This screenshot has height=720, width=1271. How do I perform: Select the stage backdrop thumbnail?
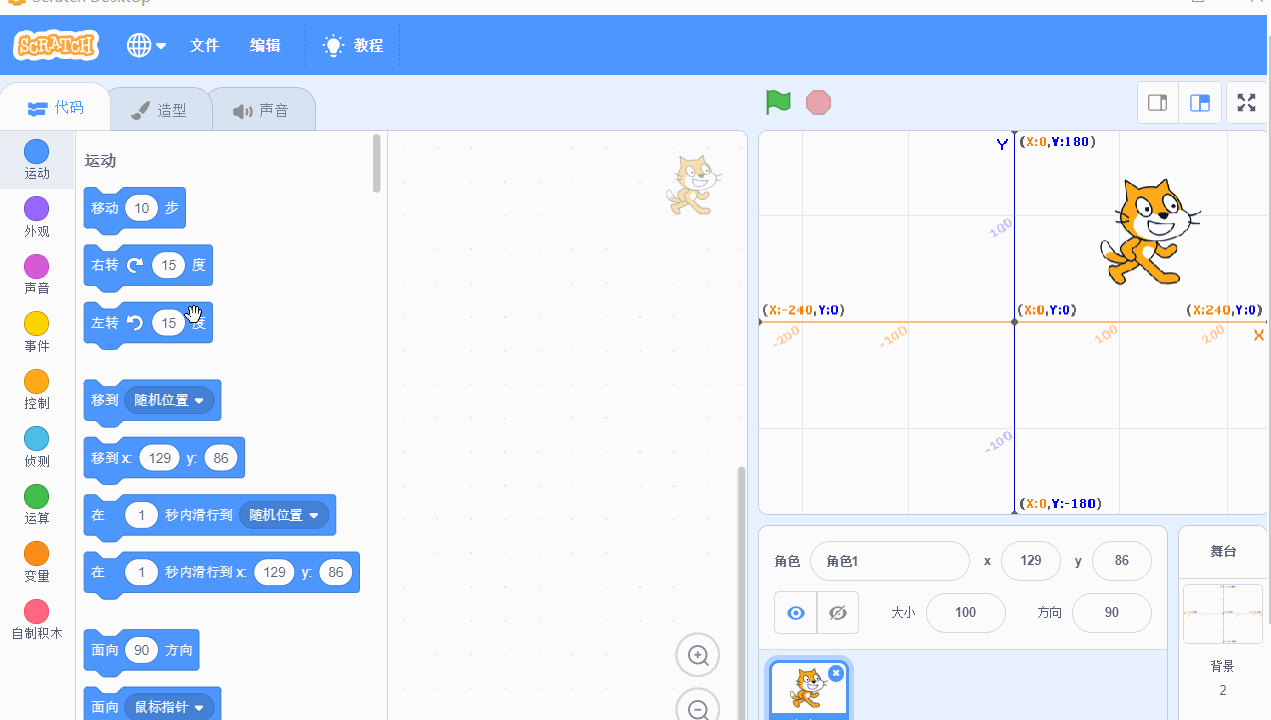(1222, 614)
